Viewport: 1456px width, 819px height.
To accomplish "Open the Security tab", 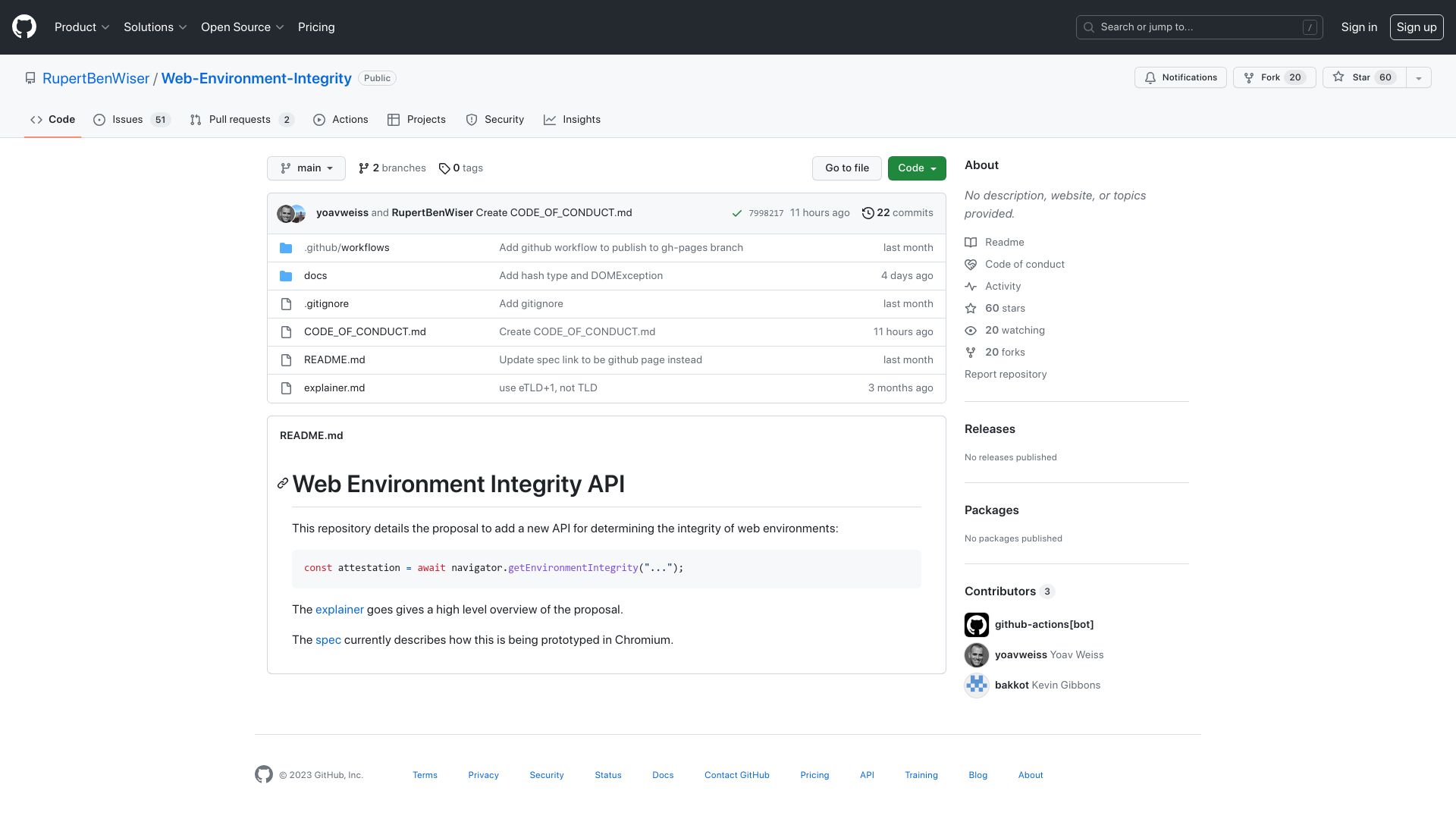I will pos(495,120).
